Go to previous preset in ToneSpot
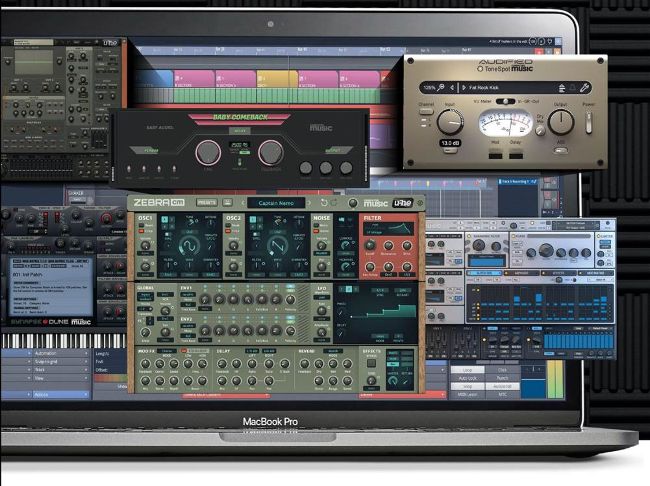Viewport: 650px width, 486px height. coord(452,87)
